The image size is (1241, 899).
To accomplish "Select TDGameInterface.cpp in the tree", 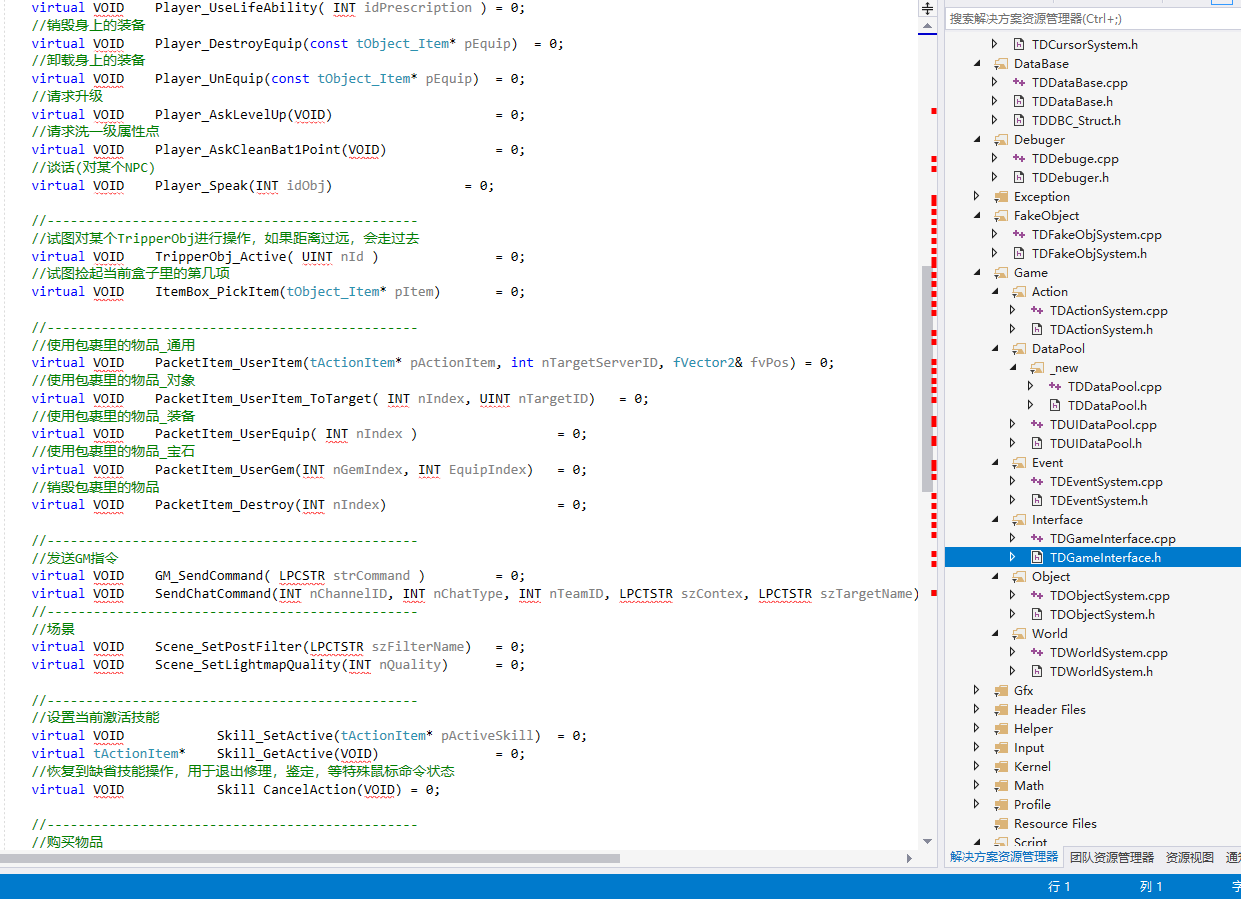I will point(1112,539).
